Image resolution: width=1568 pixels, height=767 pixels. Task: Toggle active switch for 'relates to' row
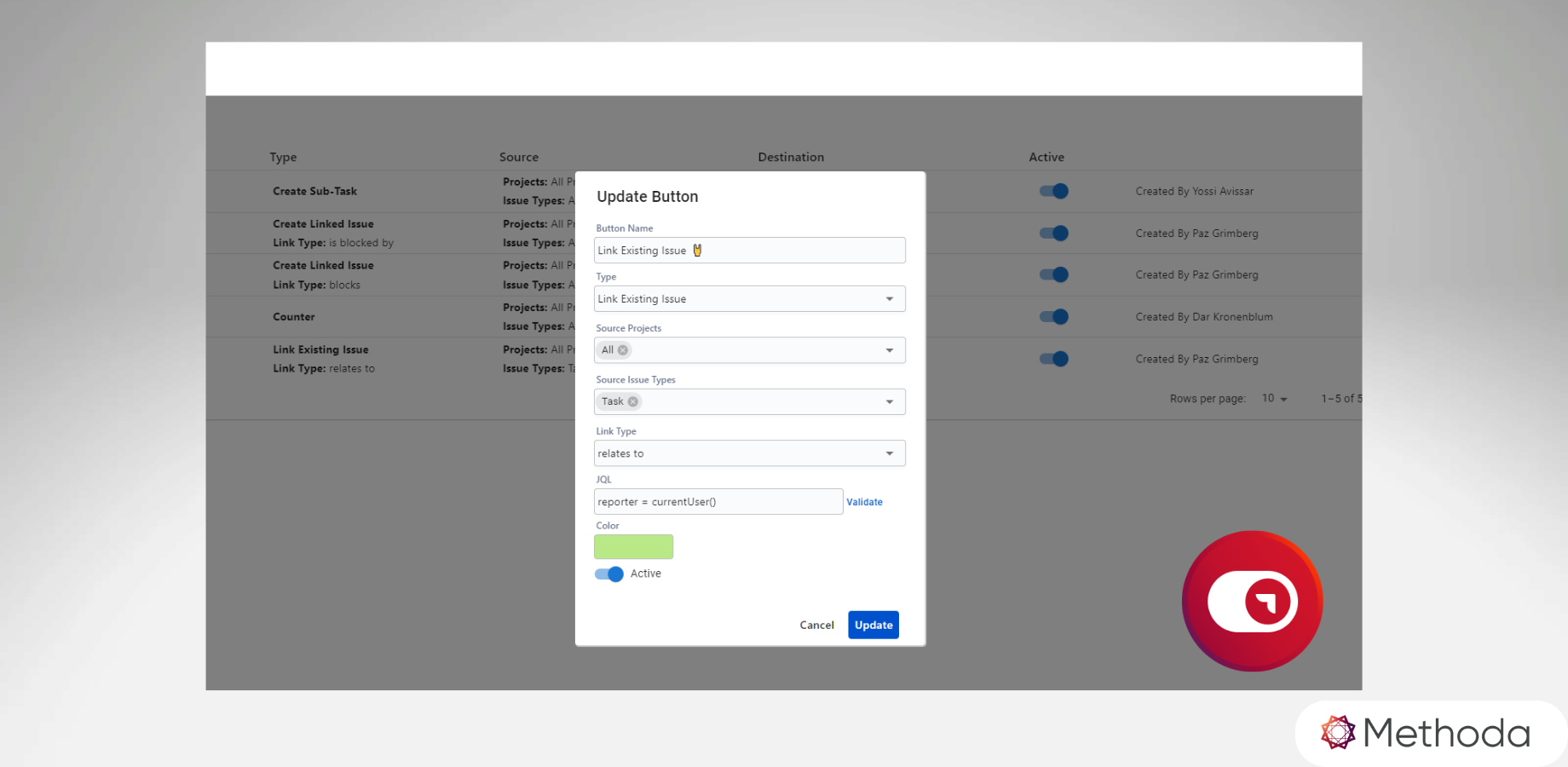tap(1054, 359)
